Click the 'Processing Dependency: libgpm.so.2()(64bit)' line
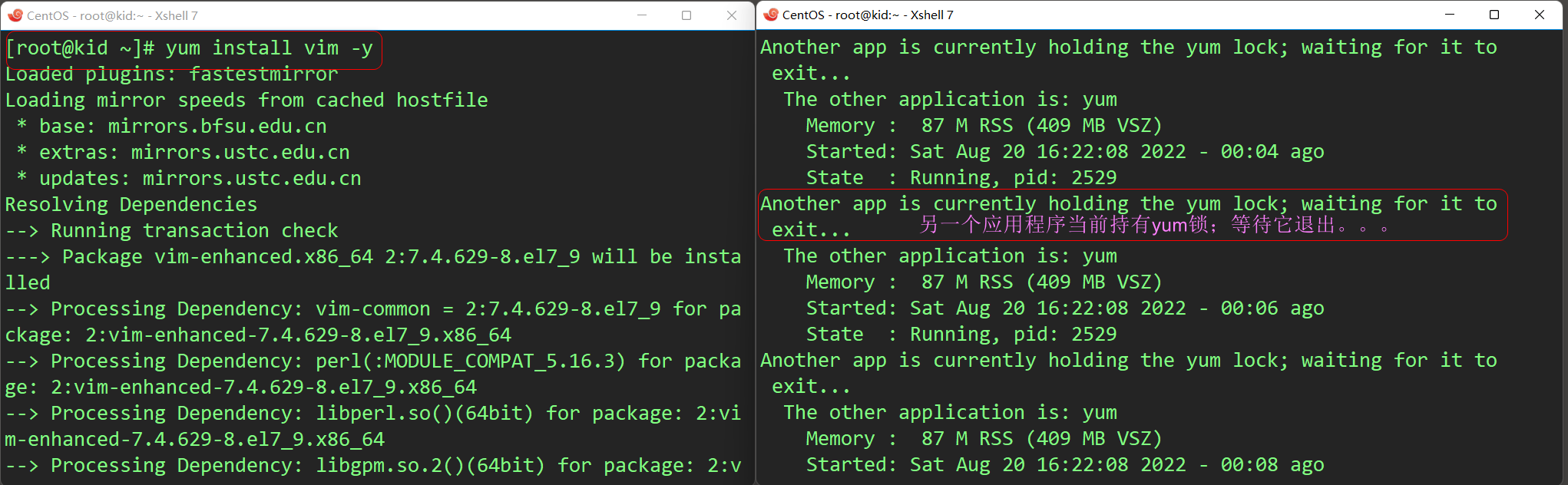Image resolution: width=1568 pixels, height=485 pixels. [x=373, y=466]
